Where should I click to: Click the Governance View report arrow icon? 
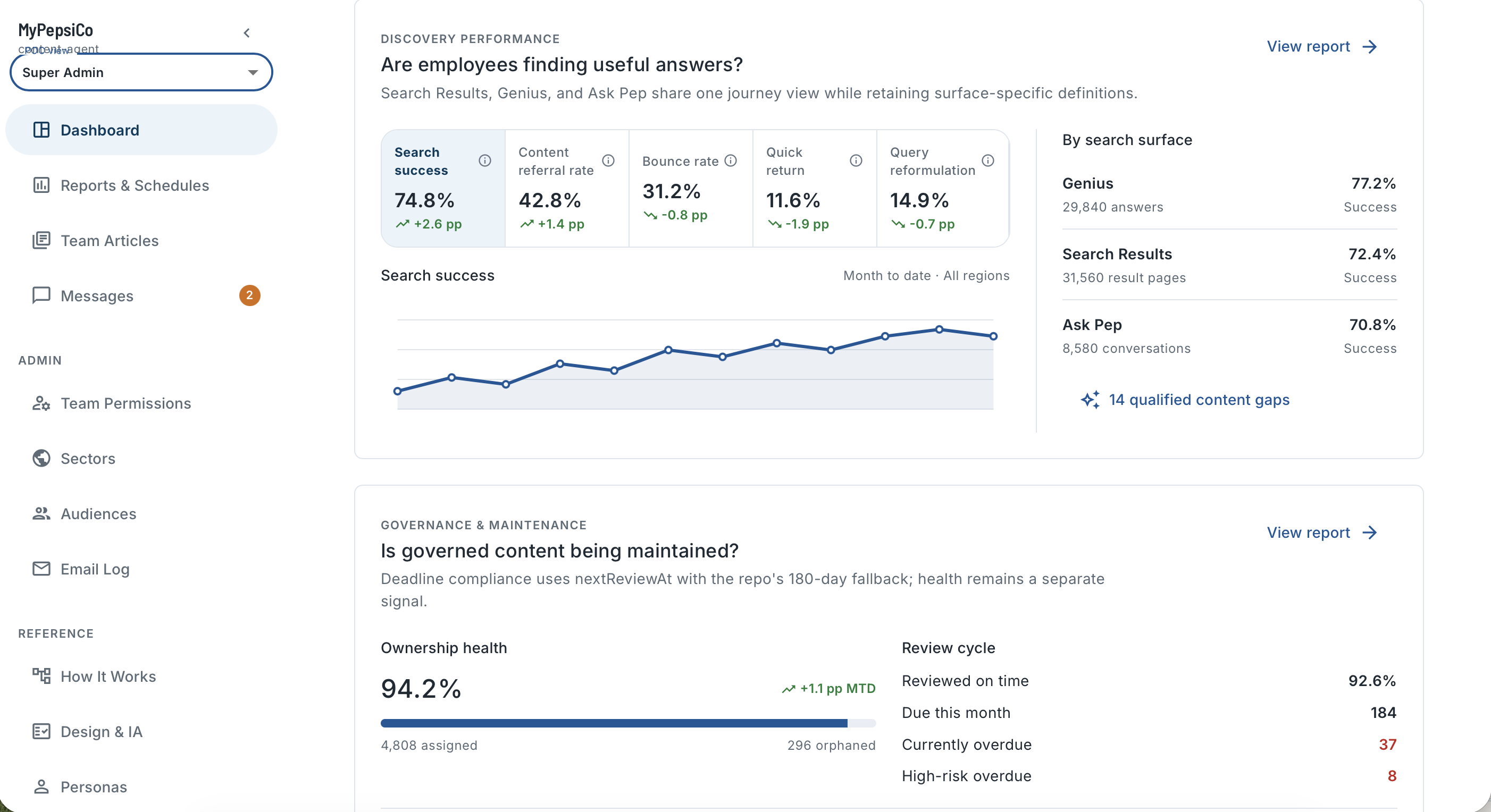(1369, 532)
